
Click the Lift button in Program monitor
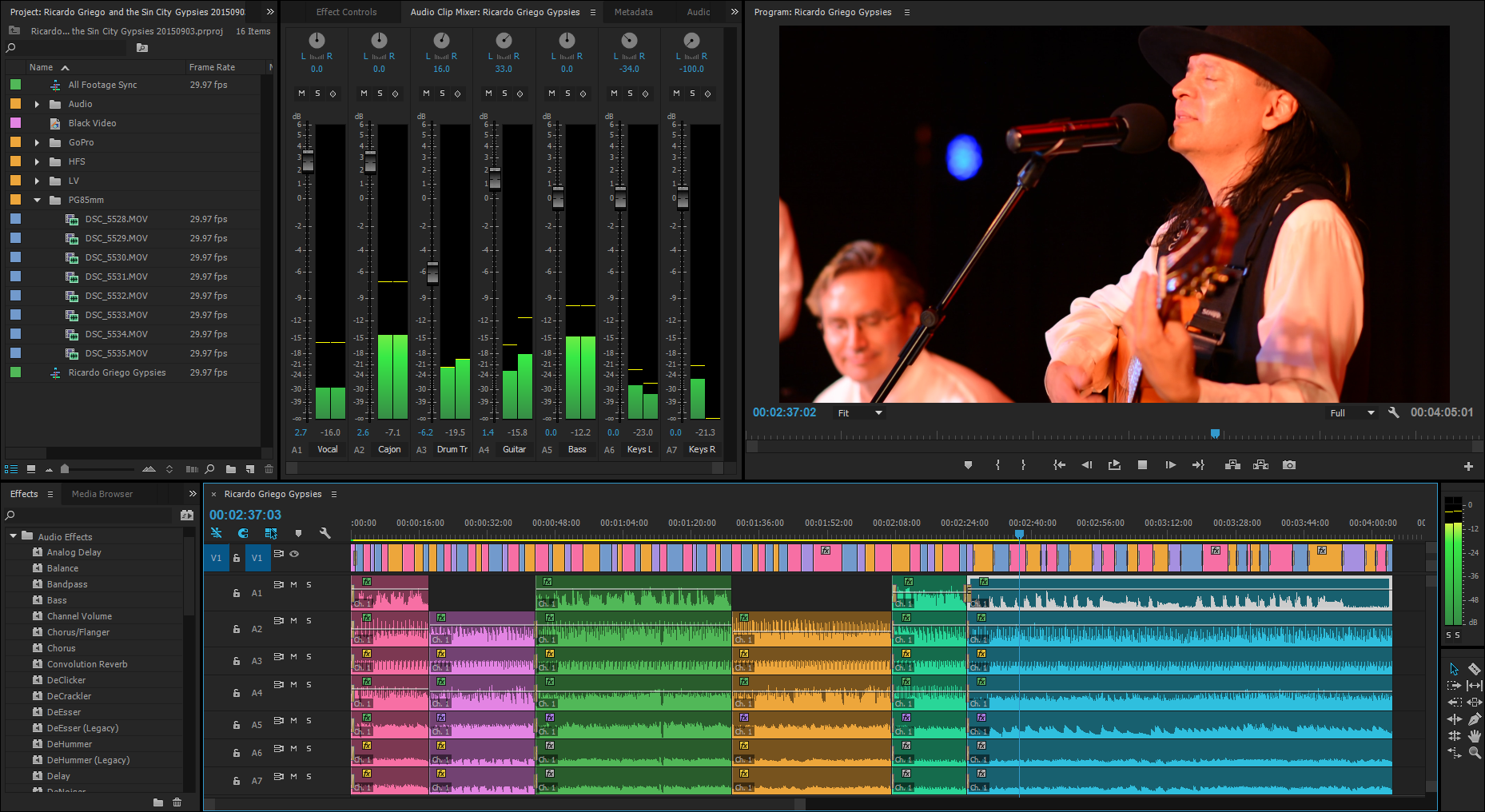[1232, 465]
